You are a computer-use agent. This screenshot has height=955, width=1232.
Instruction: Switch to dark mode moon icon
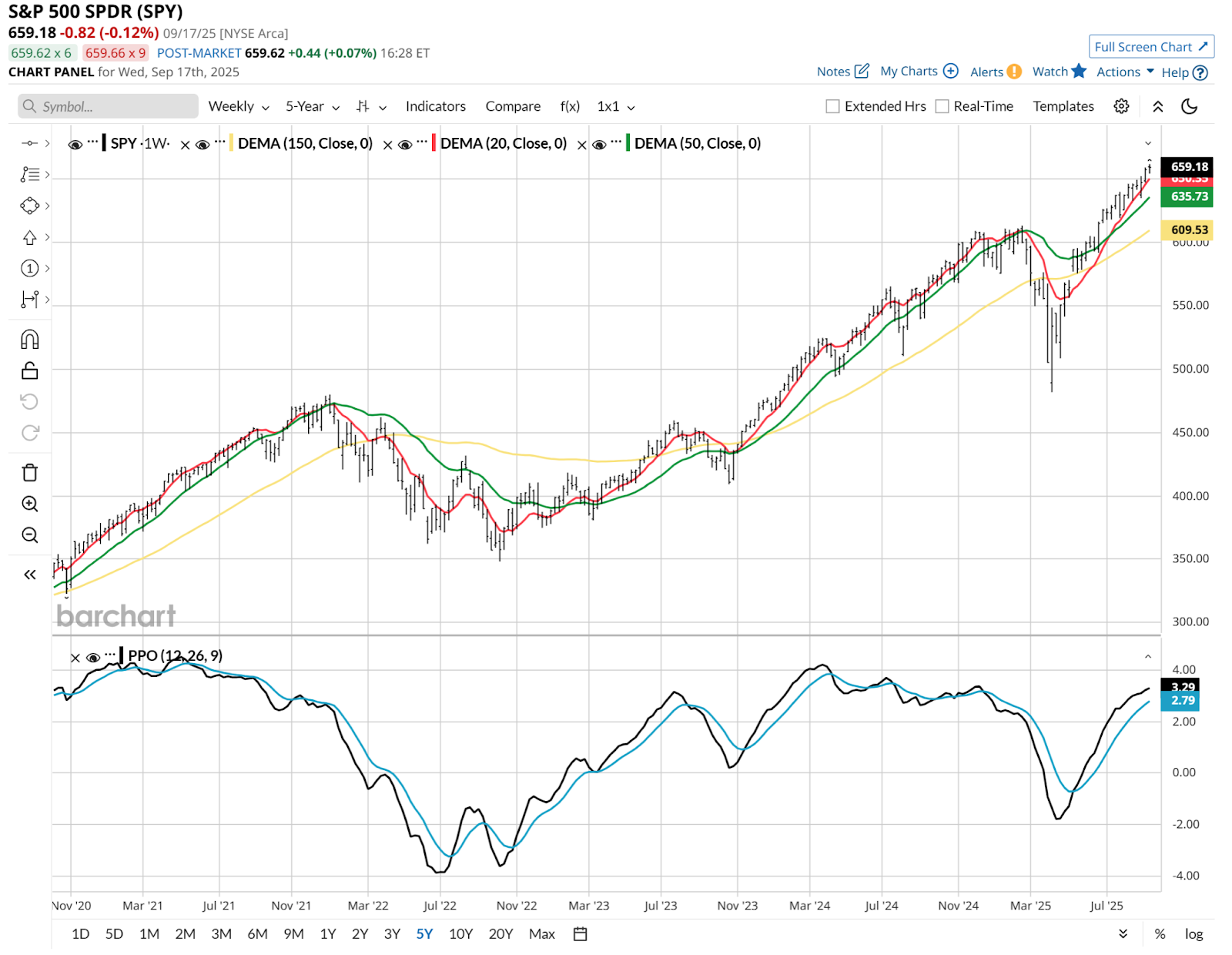1190,106
